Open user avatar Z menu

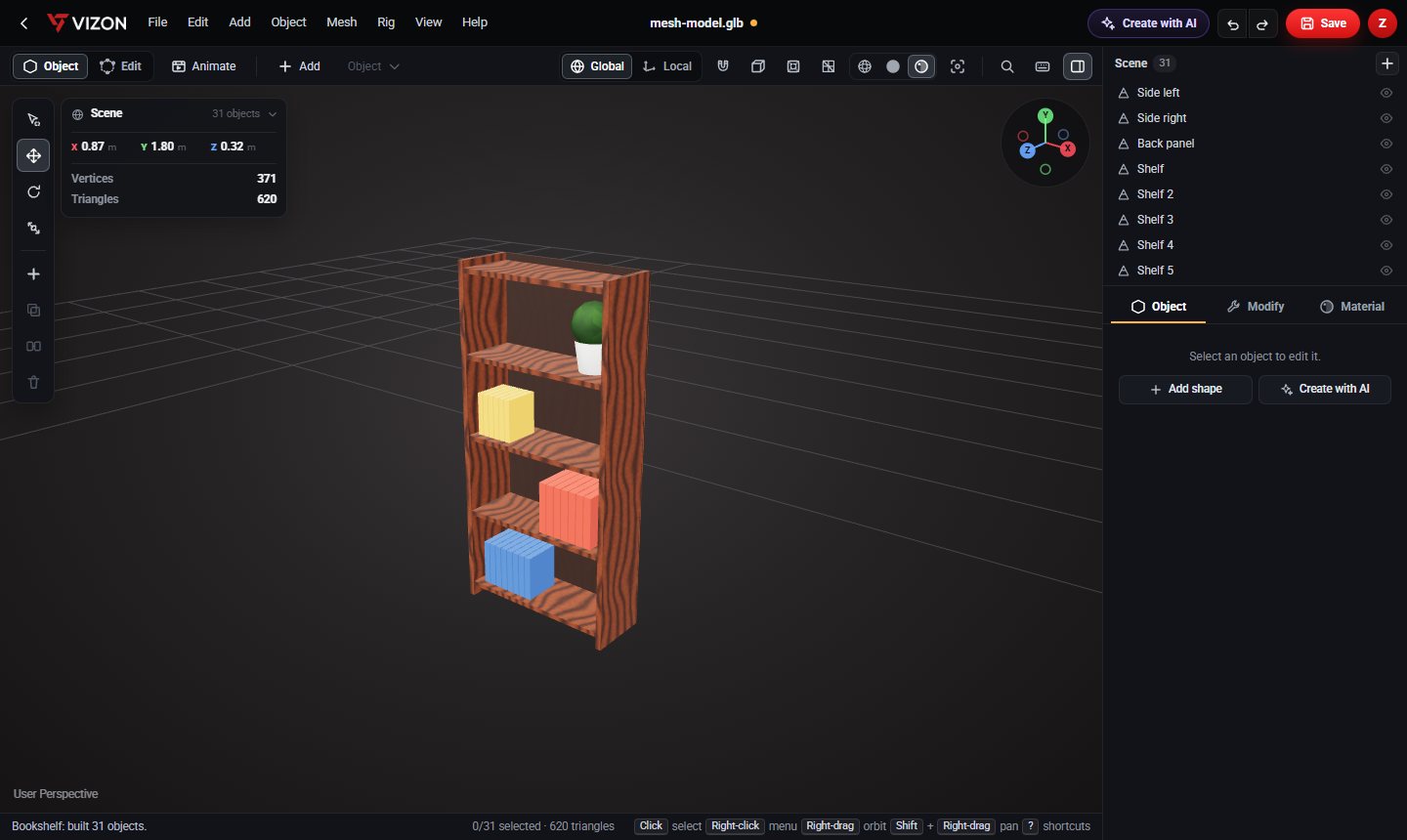[1383, 23]
